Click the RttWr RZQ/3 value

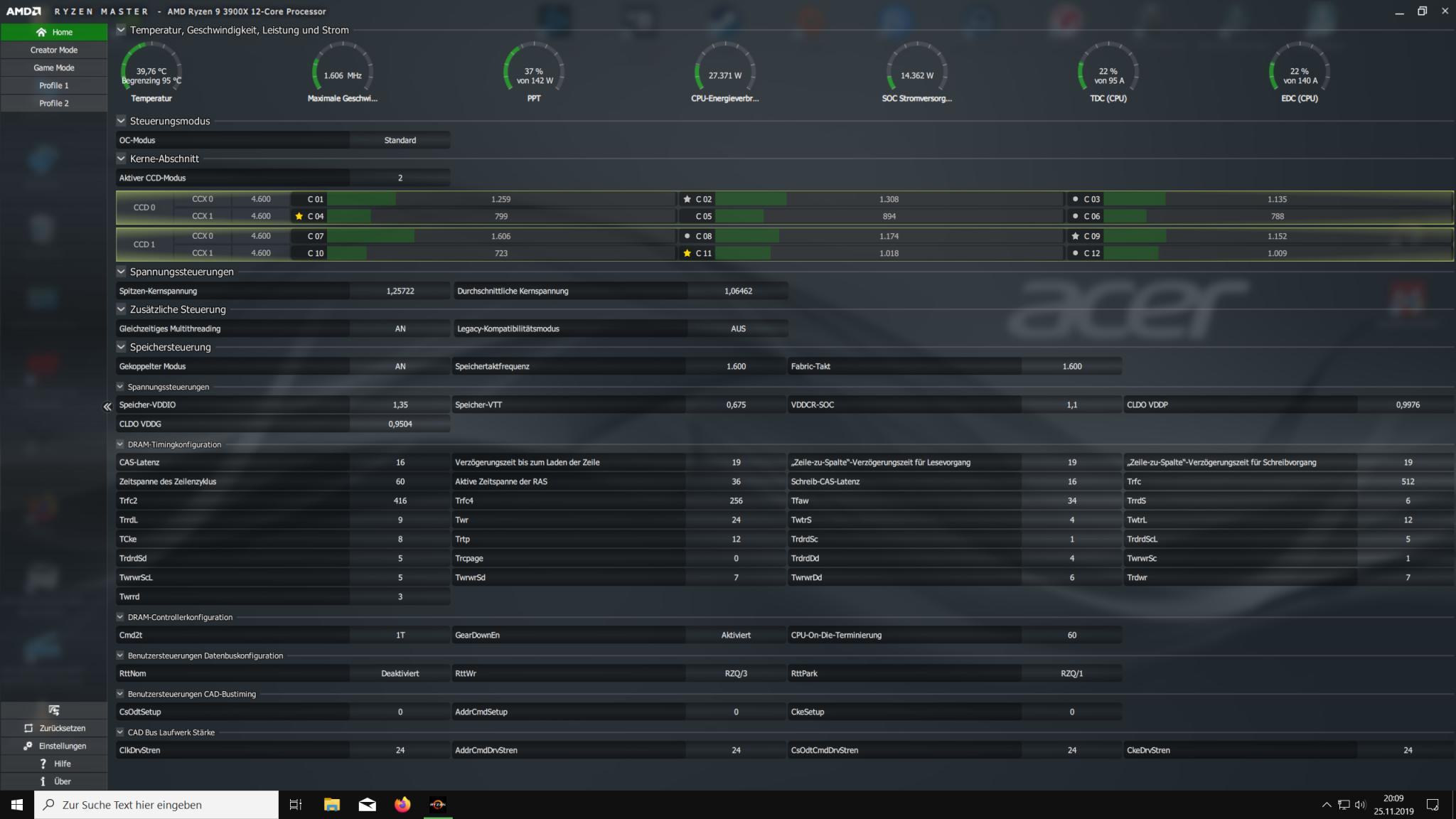click(736, 673)
